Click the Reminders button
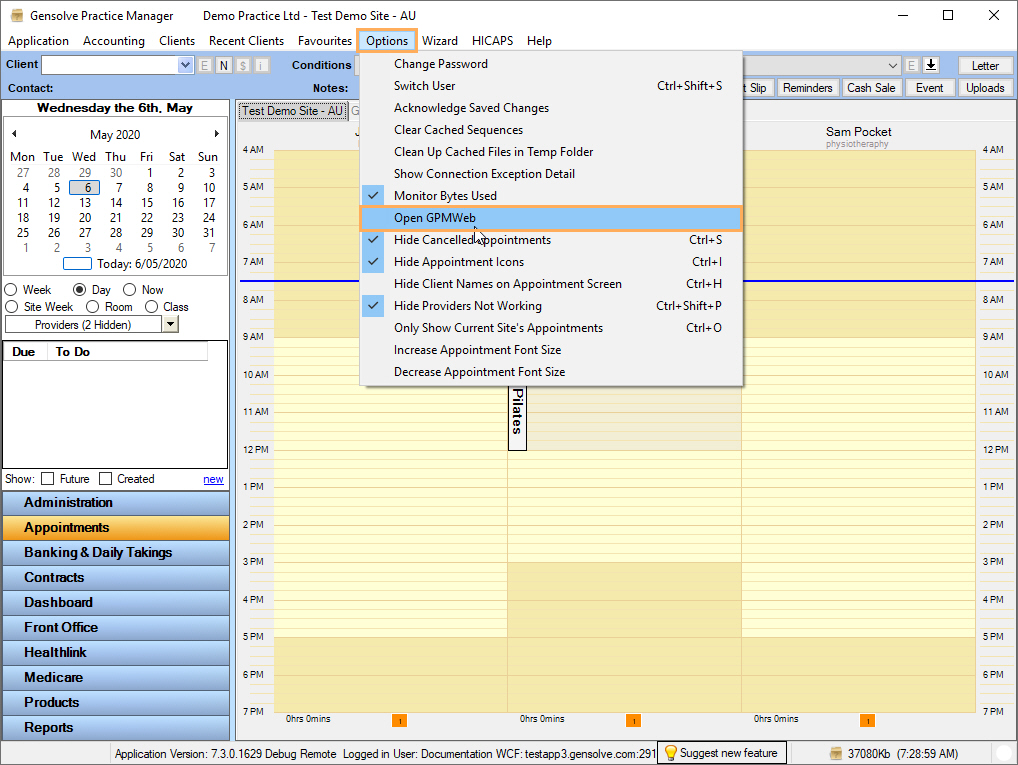Viewport: 1018px width, 765px height. (807, 88)
